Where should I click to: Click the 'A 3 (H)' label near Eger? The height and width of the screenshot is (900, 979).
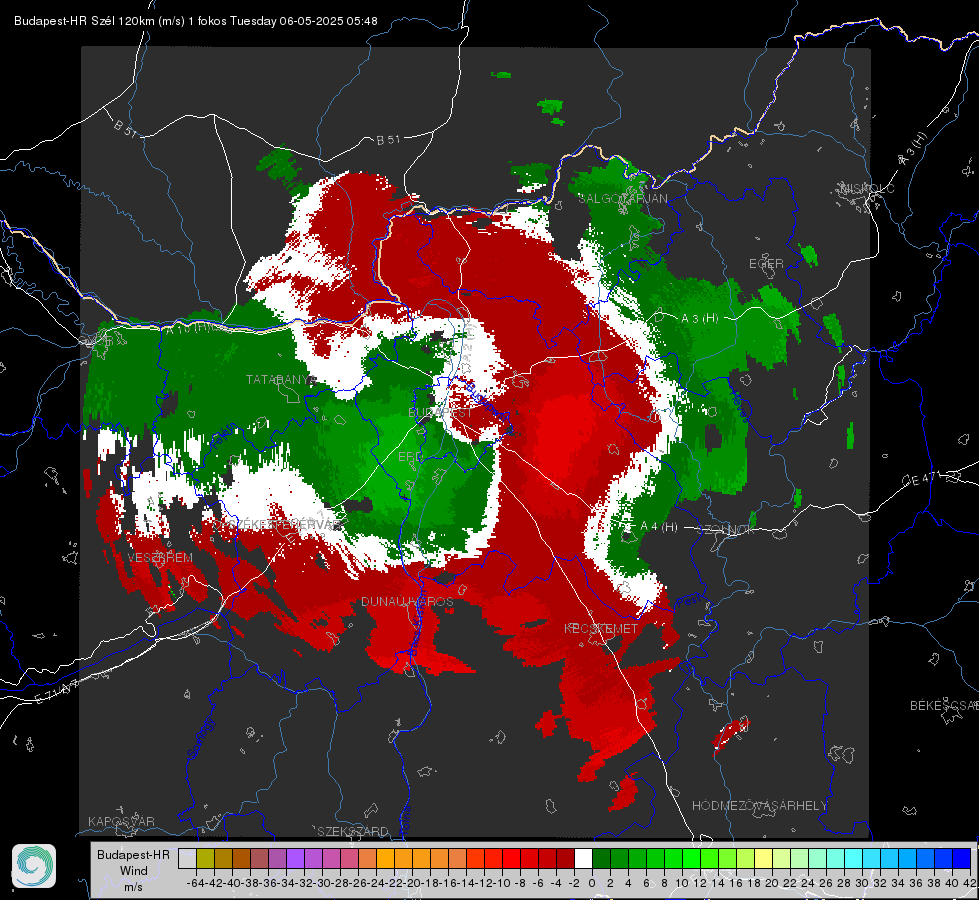(699, 318)
